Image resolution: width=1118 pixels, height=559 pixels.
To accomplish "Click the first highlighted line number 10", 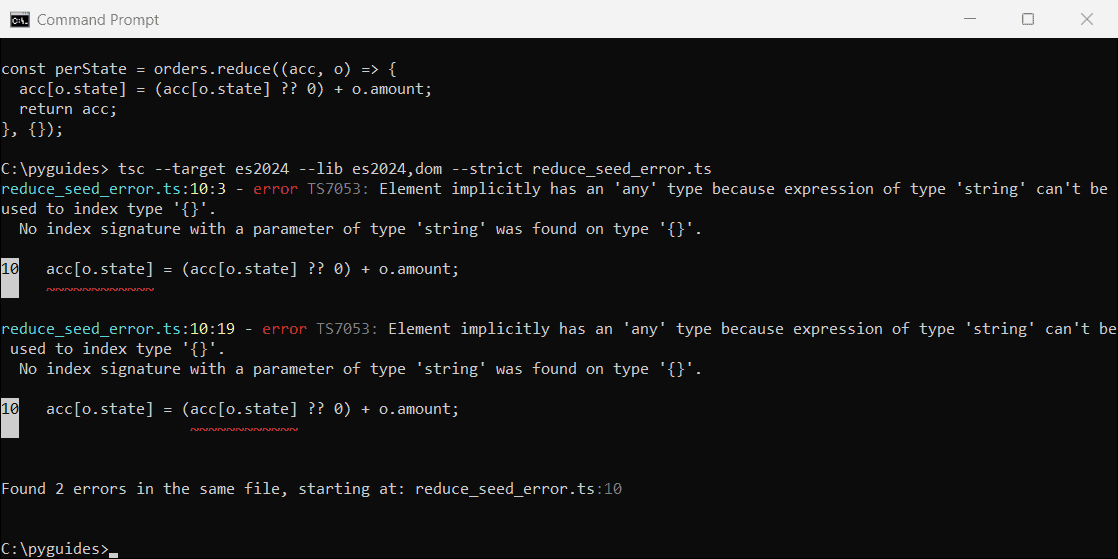I will 10,269.
